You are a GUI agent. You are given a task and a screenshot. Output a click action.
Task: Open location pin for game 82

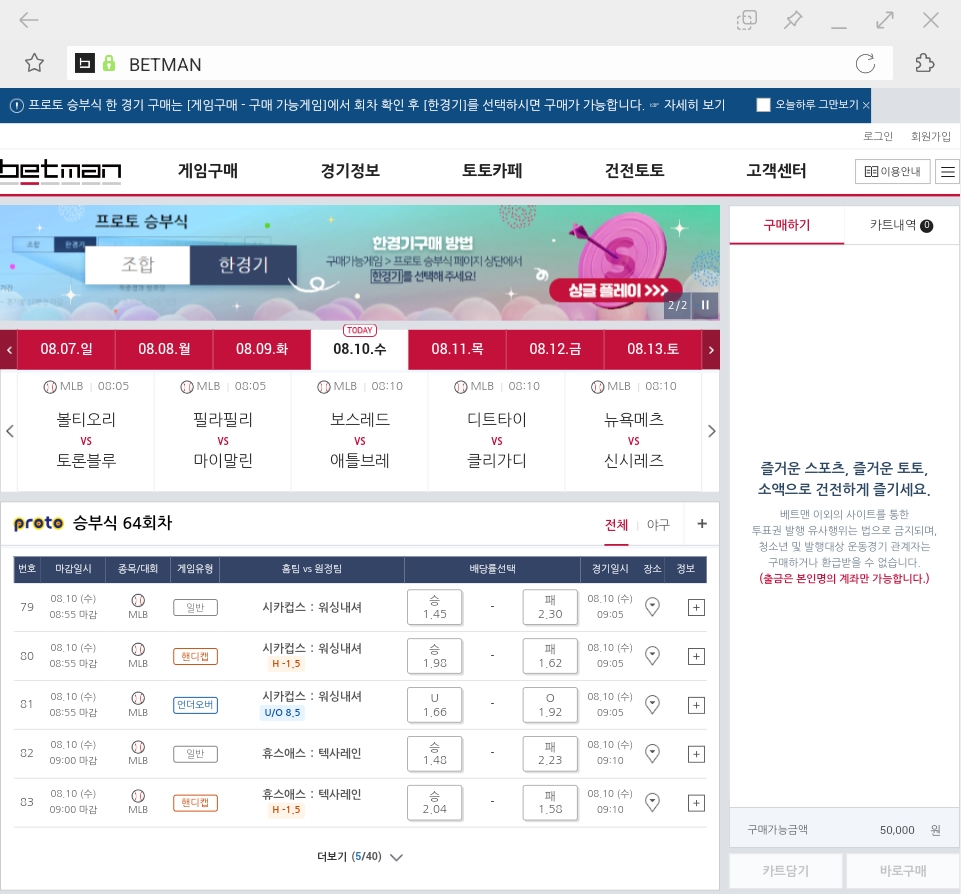point(652,753)
